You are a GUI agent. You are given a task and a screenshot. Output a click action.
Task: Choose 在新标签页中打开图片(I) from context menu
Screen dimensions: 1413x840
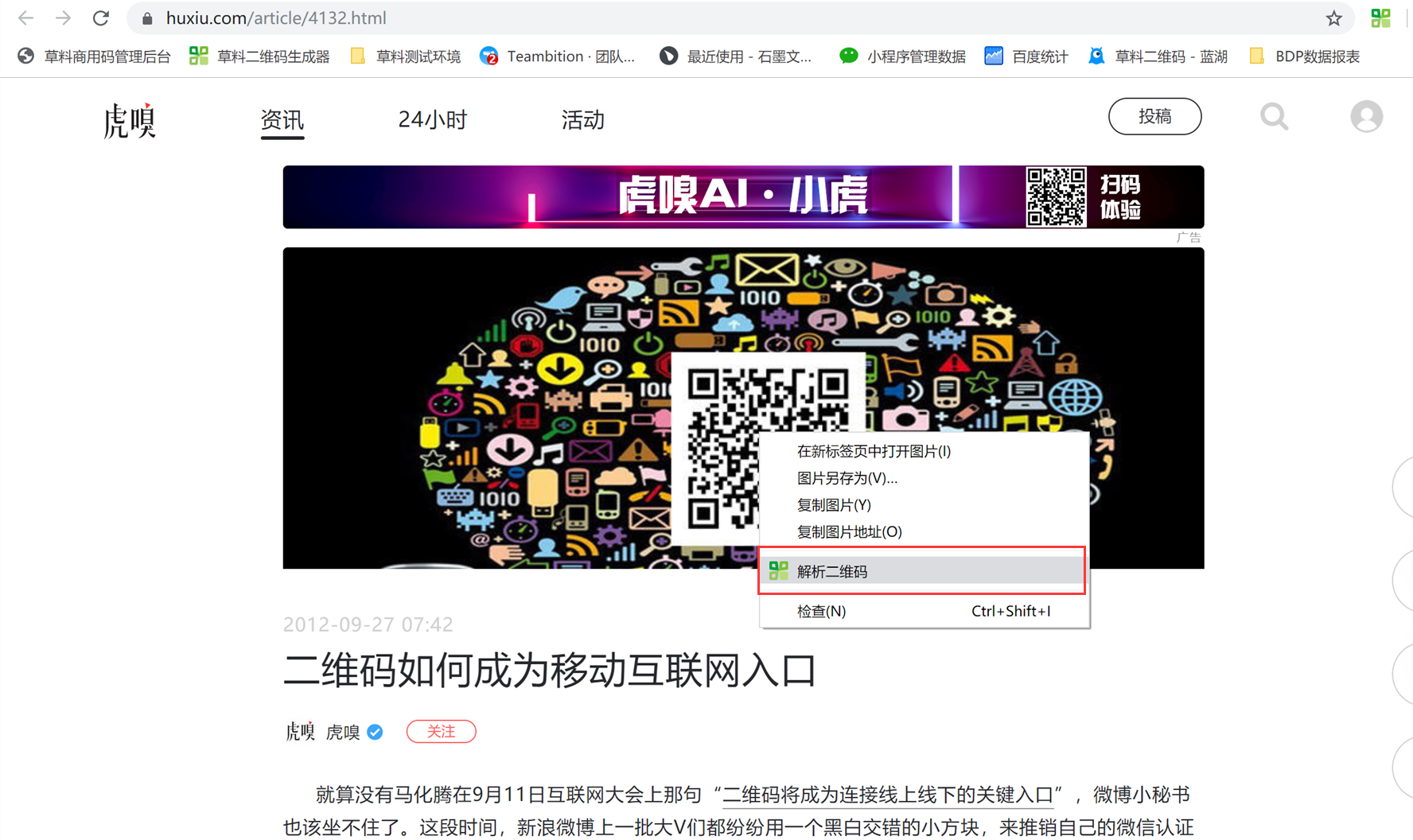(924, 451)
